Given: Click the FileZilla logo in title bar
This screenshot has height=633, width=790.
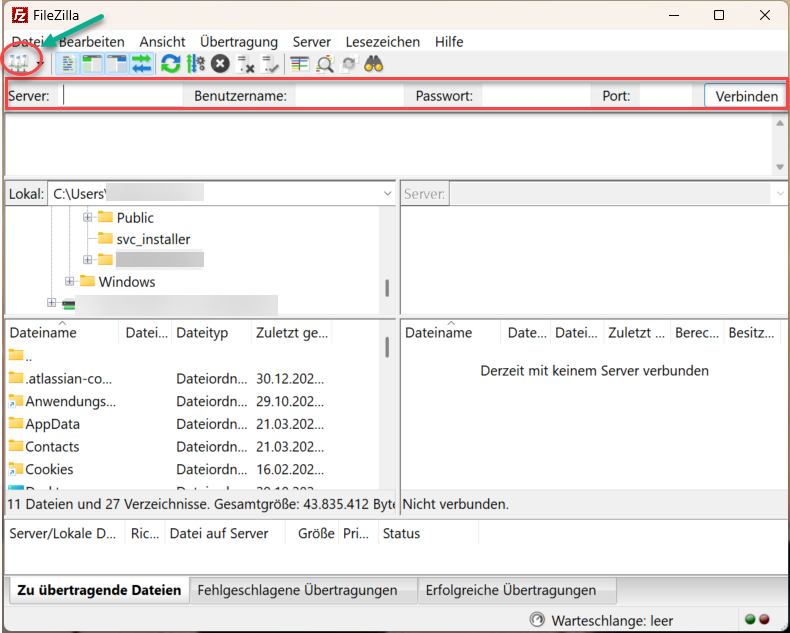Looking at the screenshot, I should (20, 15).
